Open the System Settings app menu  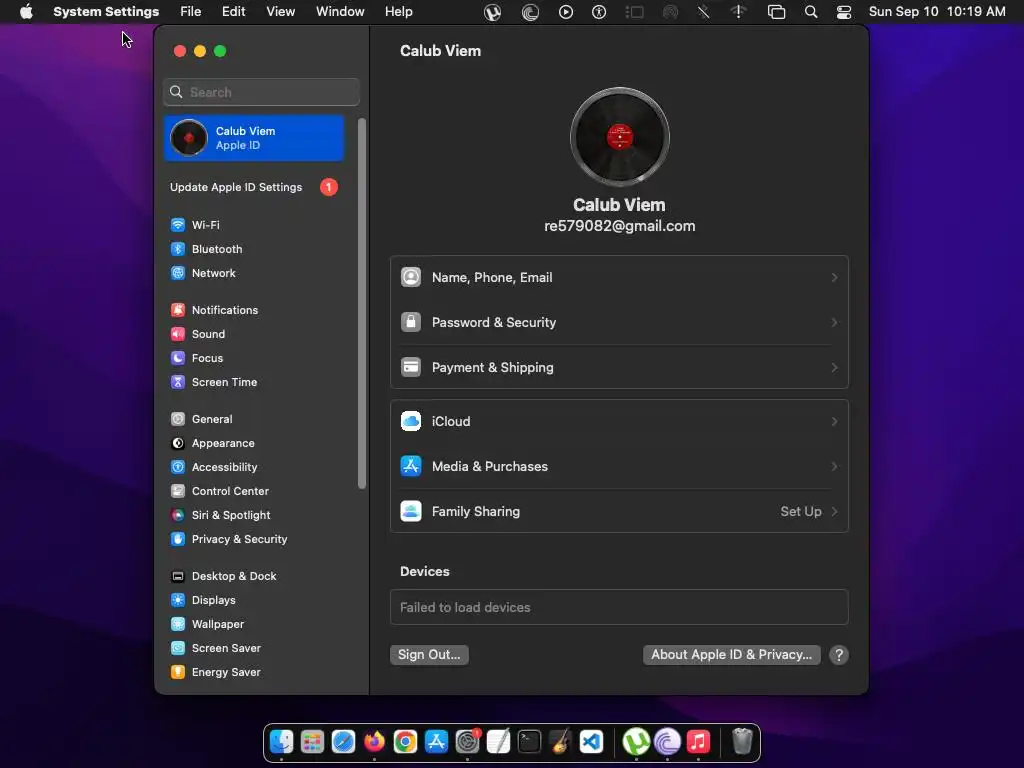click(106, 12)
